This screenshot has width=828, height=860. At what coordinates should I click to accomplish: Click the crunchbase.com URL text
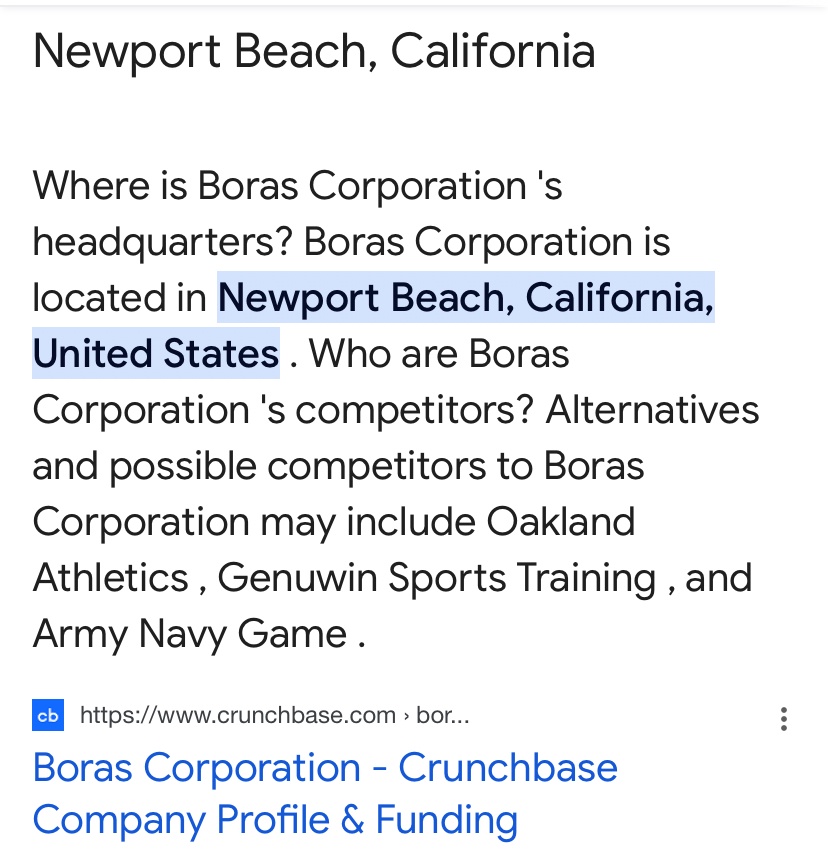click(x=238, y=715)
